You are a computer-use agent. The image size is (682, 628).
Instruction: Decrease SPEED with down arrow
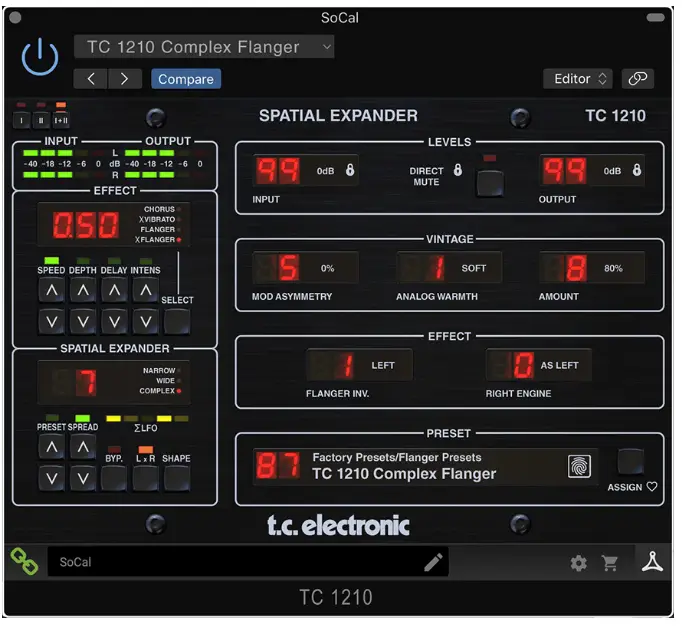(x=52, y=322)
